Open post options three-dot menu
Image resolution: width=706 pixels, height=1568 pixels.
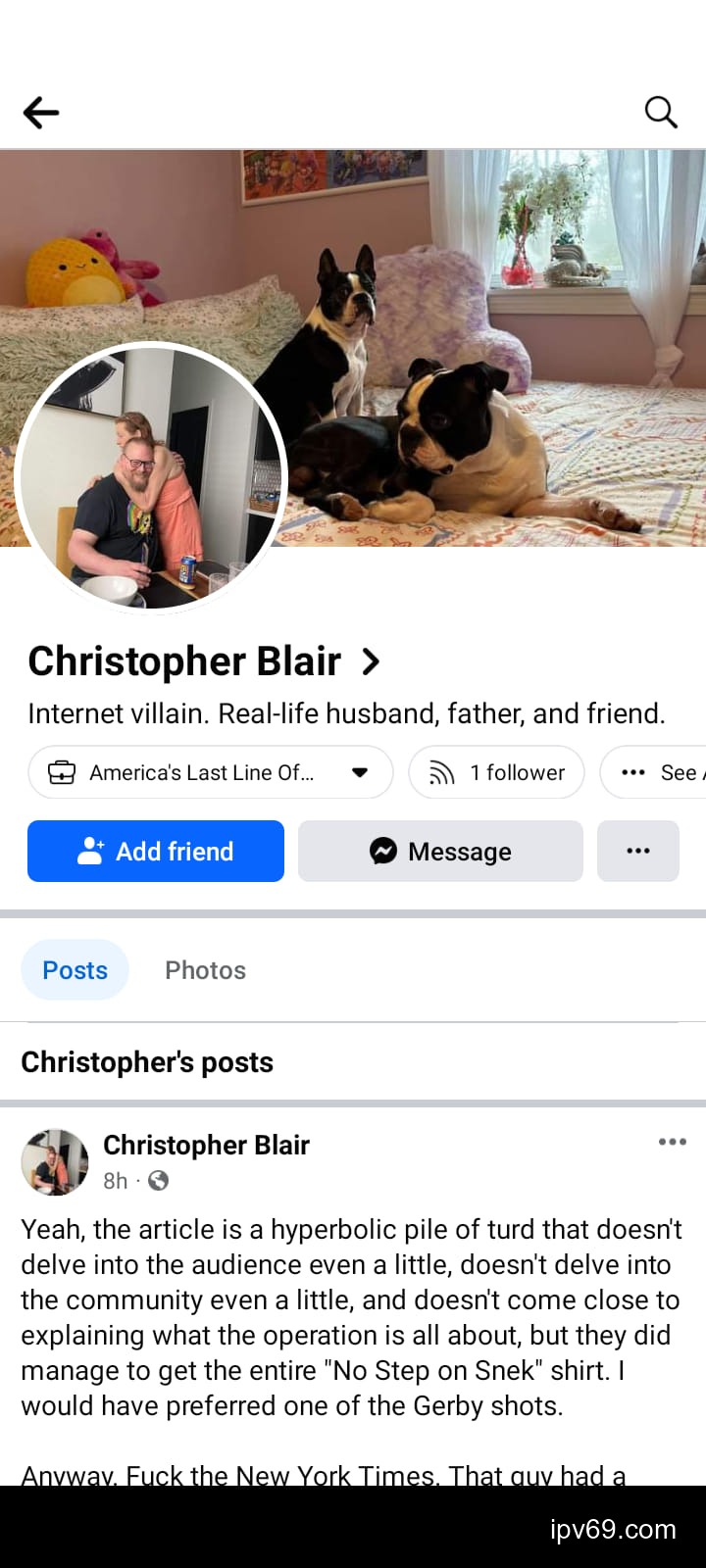[673, 1142]
